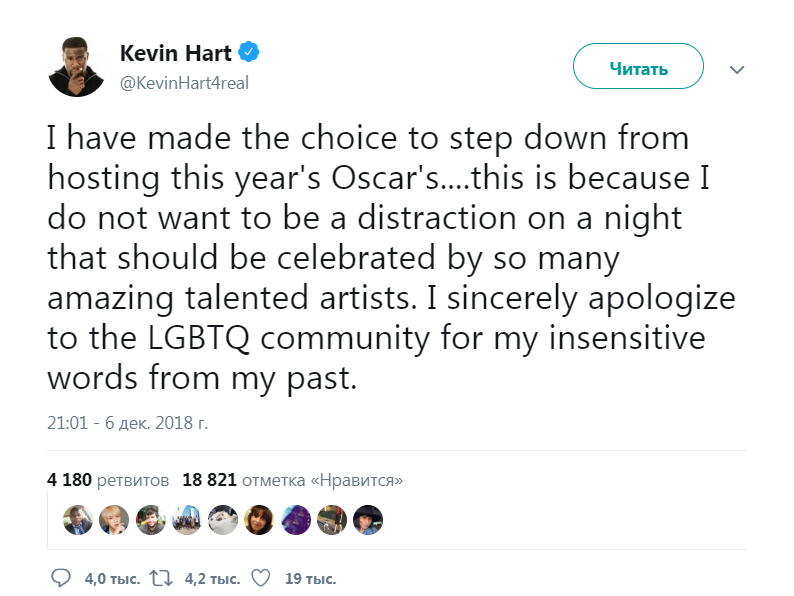
Task: Click the blue verified badge
Action: (x=256, y=53)
